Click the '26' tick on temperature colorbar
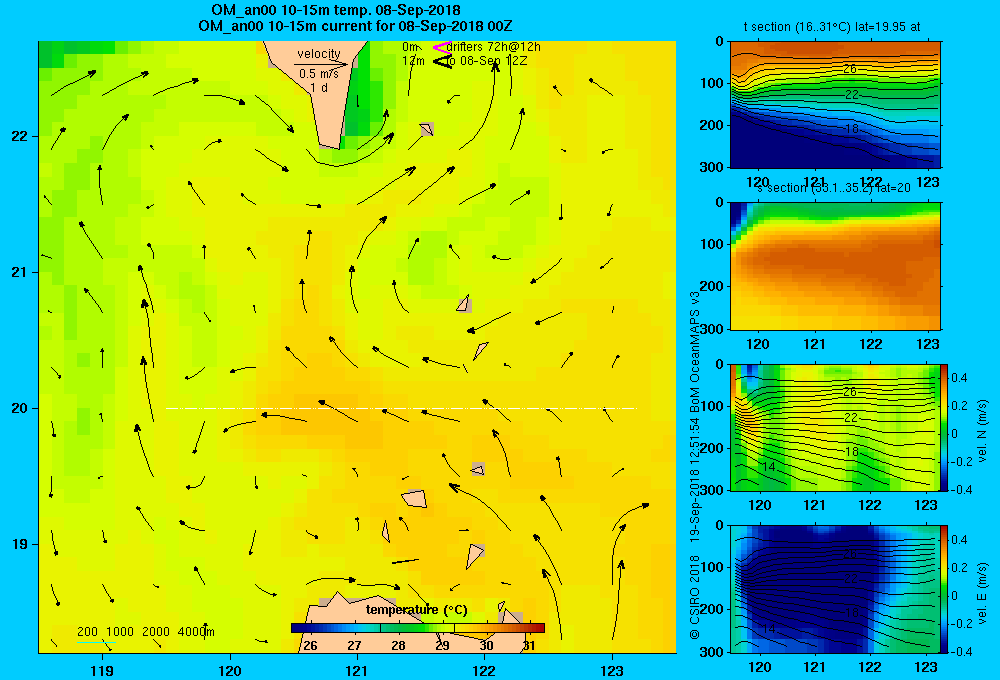Image resolution: width=1000 pixels, height=680 pixels. click(x=310, y=646)
